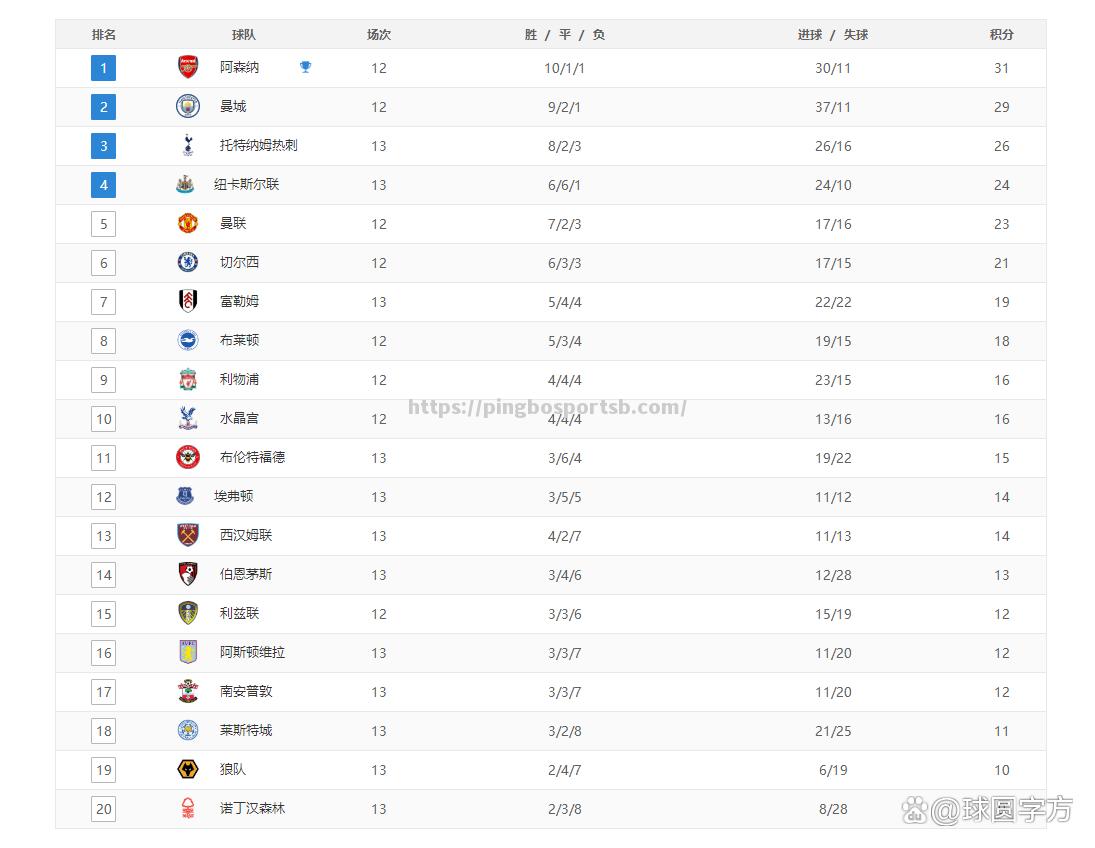Click the 进球 / 失球 column header
Image resolution: width=1095 pixels, height=848 pixels.
point(833,34)
